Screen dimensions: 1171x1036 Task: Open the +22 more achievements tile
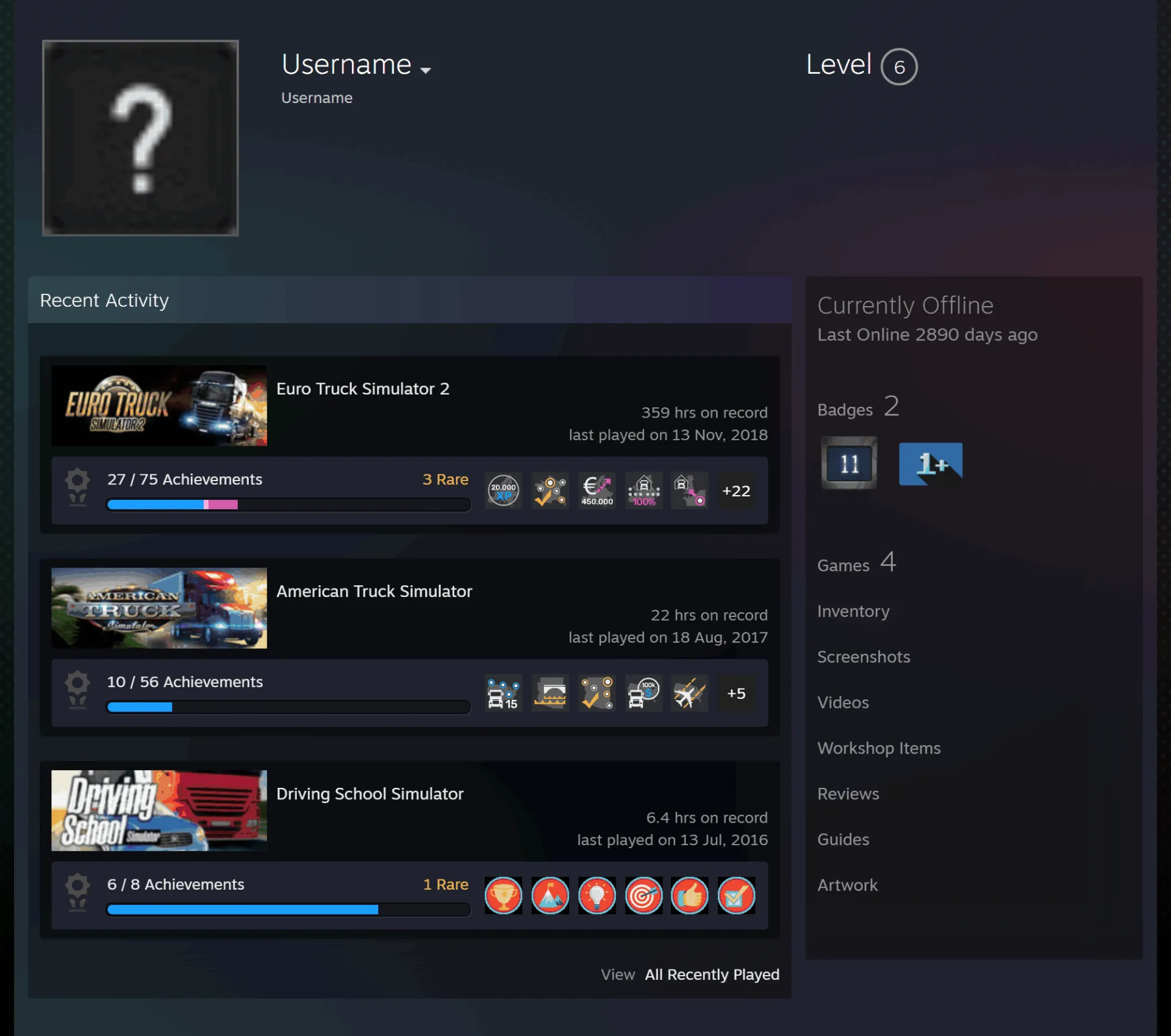736,491
